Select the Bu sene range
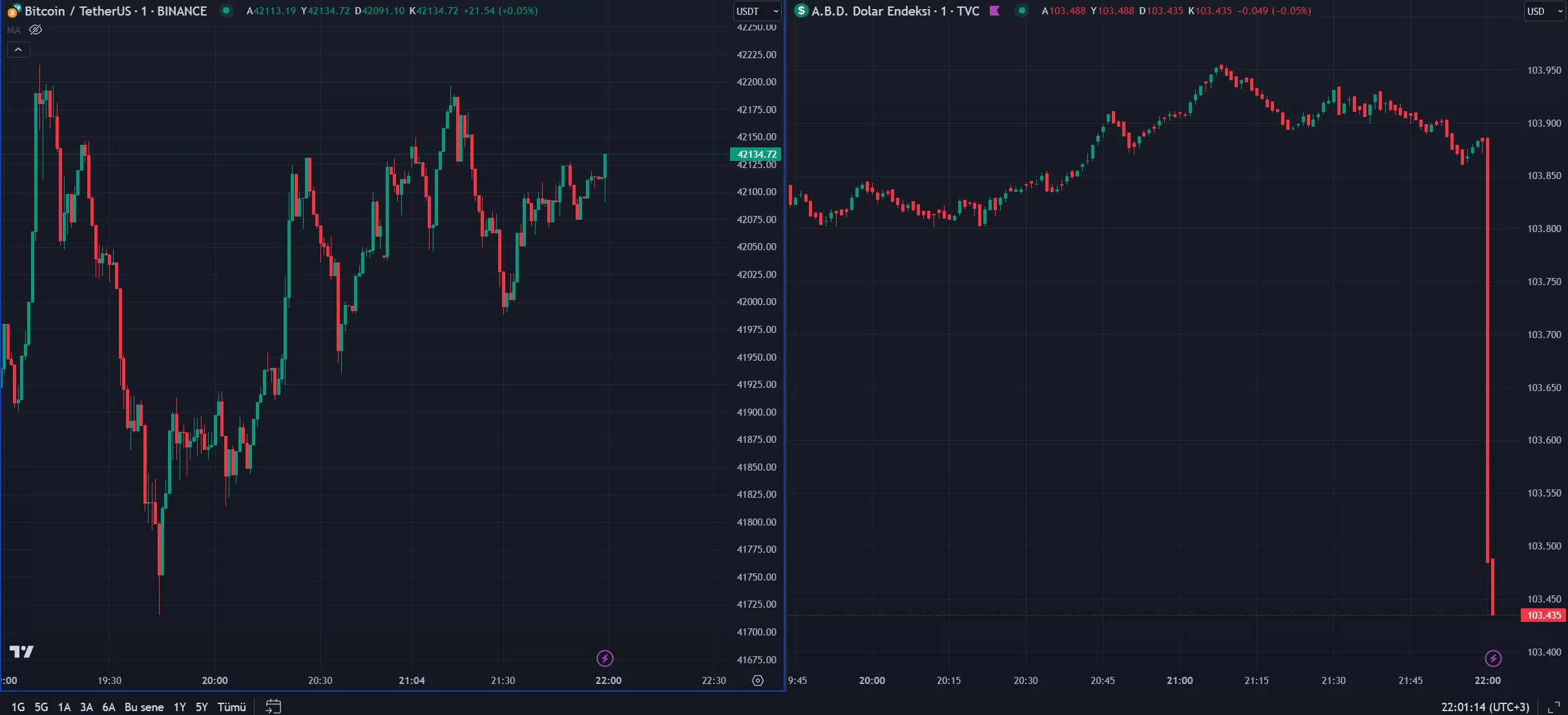The image size is (1568, 715). [143, 707]
